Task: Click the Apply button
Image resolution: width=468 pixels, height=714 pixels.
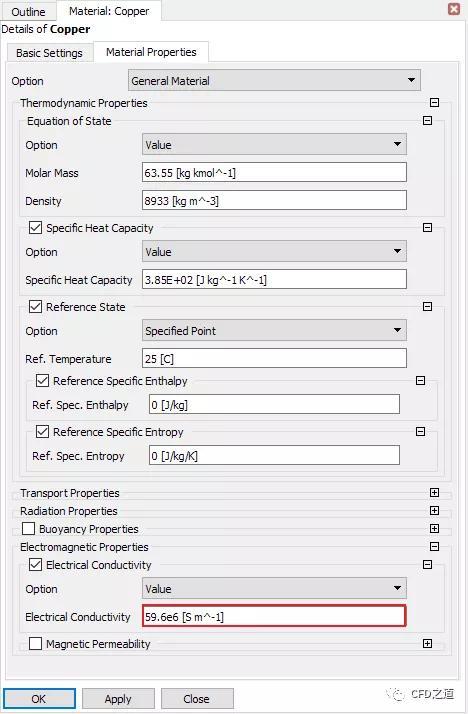Action: coord(118,699)
